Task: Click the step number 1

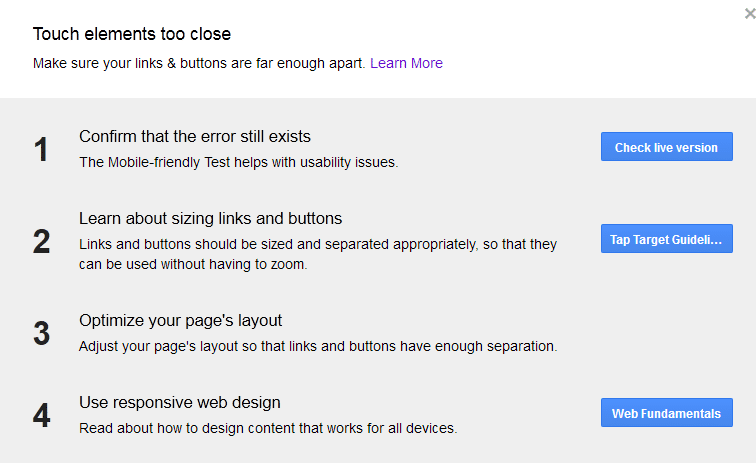Action: 41,150
